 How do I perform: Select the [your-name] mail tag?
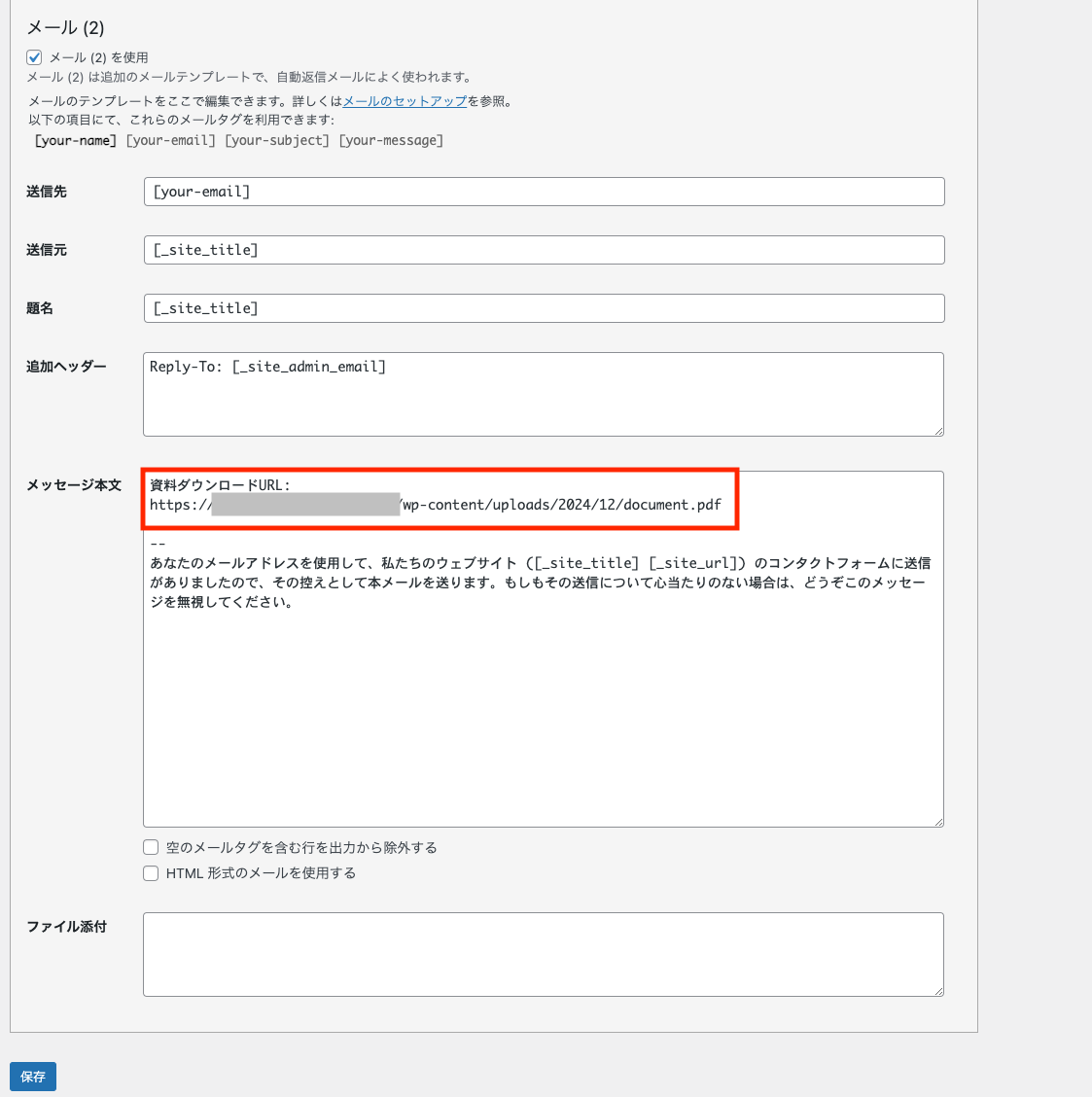(x=75, y=141)
